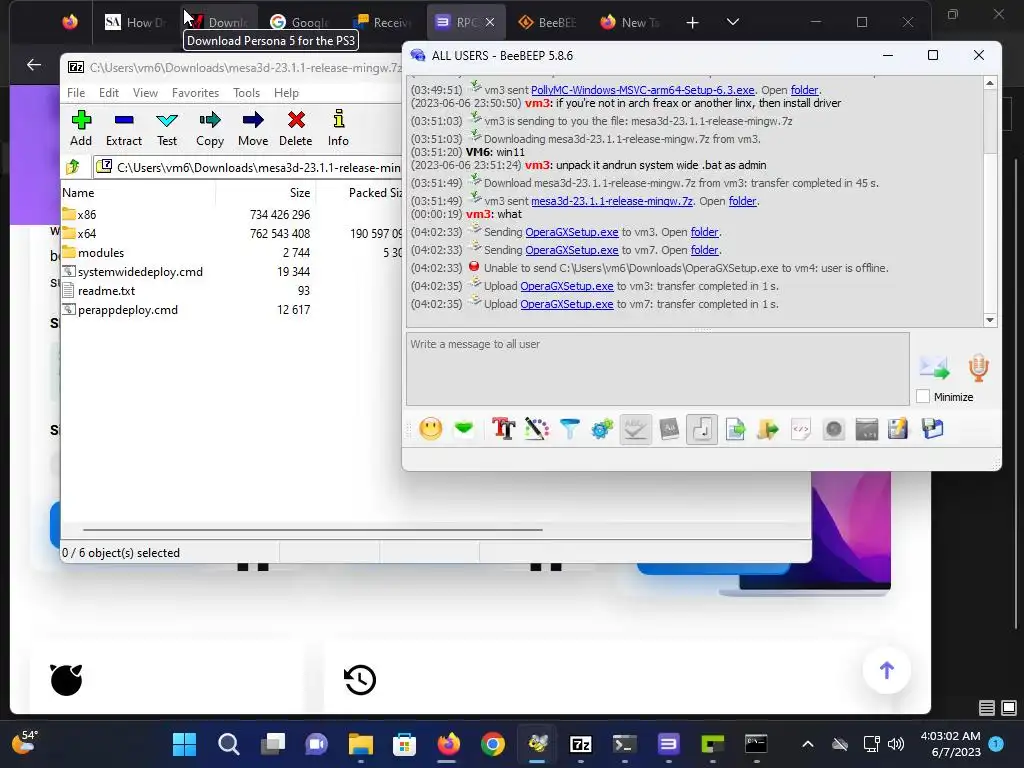This screenshot has height=768, width=1024.
Task: Open folder link on 'Sending OperaGXSetup.exe to vm7' line
Action: pyautogui.click(x=705, y=250)
